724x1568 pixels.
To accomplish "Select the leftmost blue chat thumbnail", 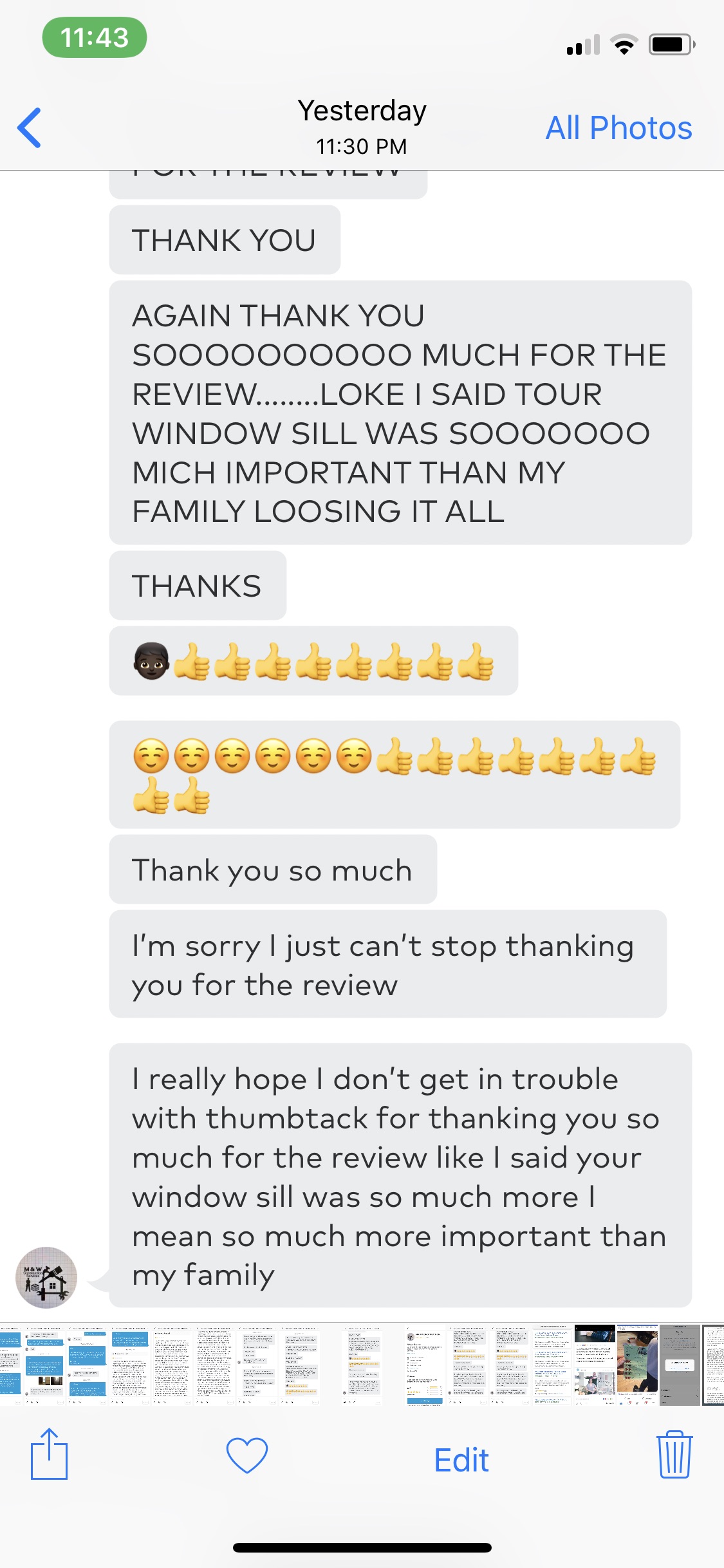I will [10, 1365].
